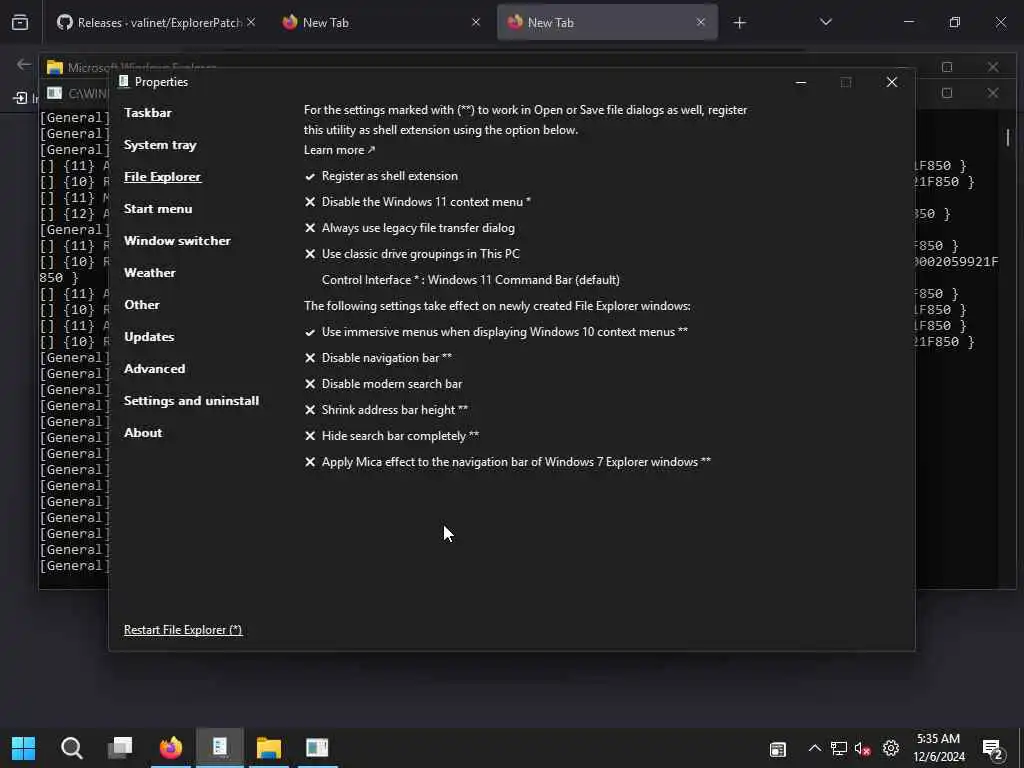Open the taskbar clock and date

(x=938, y=748)
